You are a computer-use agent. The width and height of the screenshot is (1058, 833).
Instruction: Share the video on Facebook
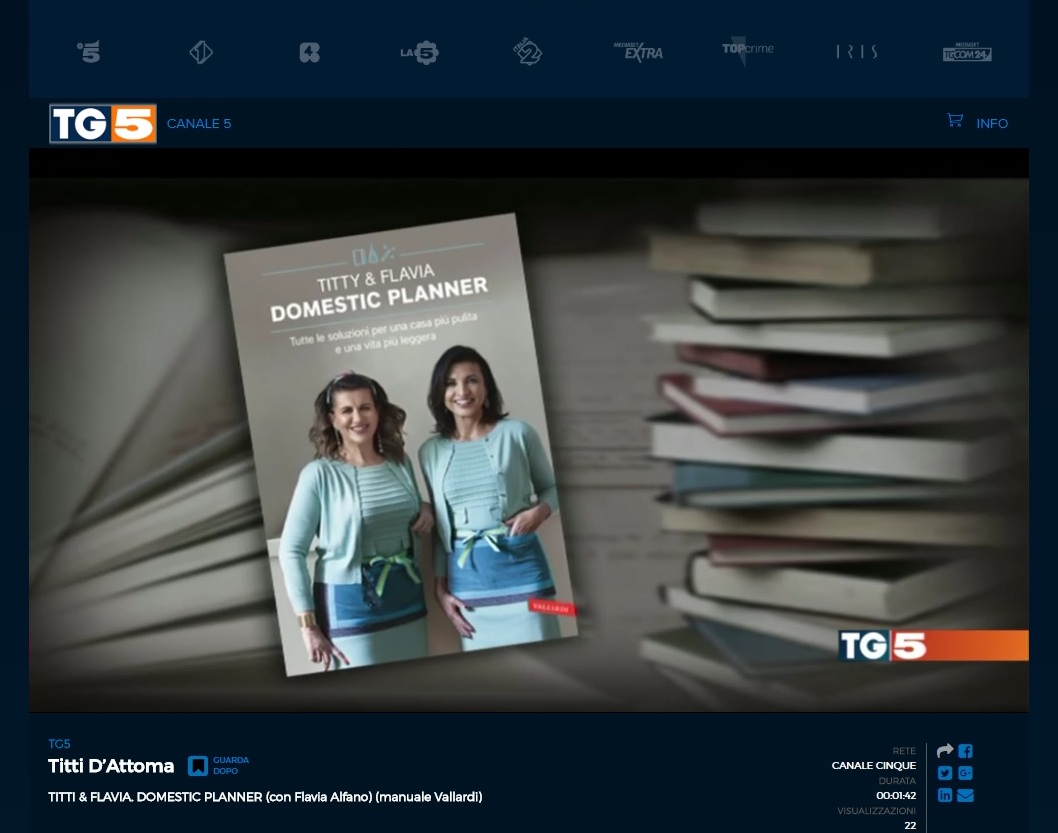click(x=965, y=751)
